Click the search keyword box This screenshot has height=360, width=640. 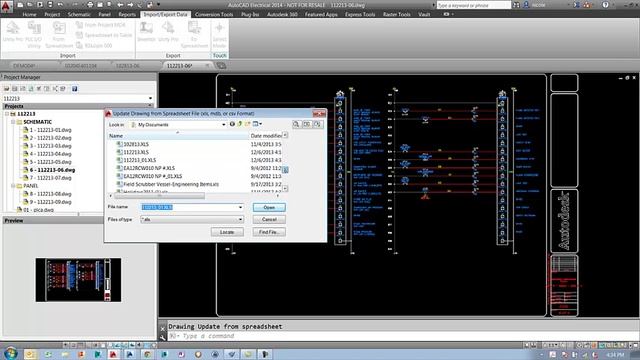tap(473, 5)
